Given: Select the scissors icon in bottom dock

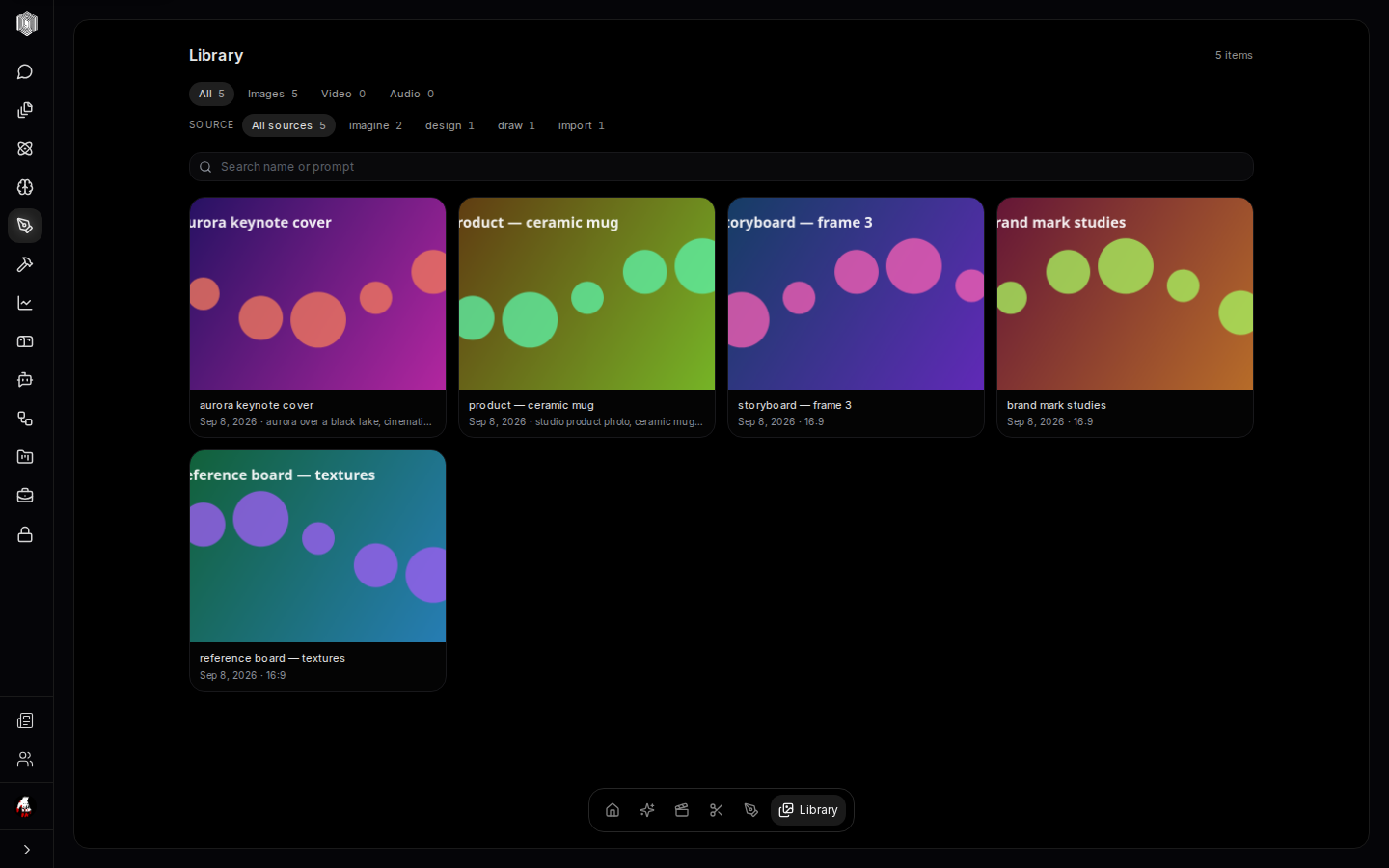Looking at the screenshot, I should pyautogui.click(x=717, y=810).
